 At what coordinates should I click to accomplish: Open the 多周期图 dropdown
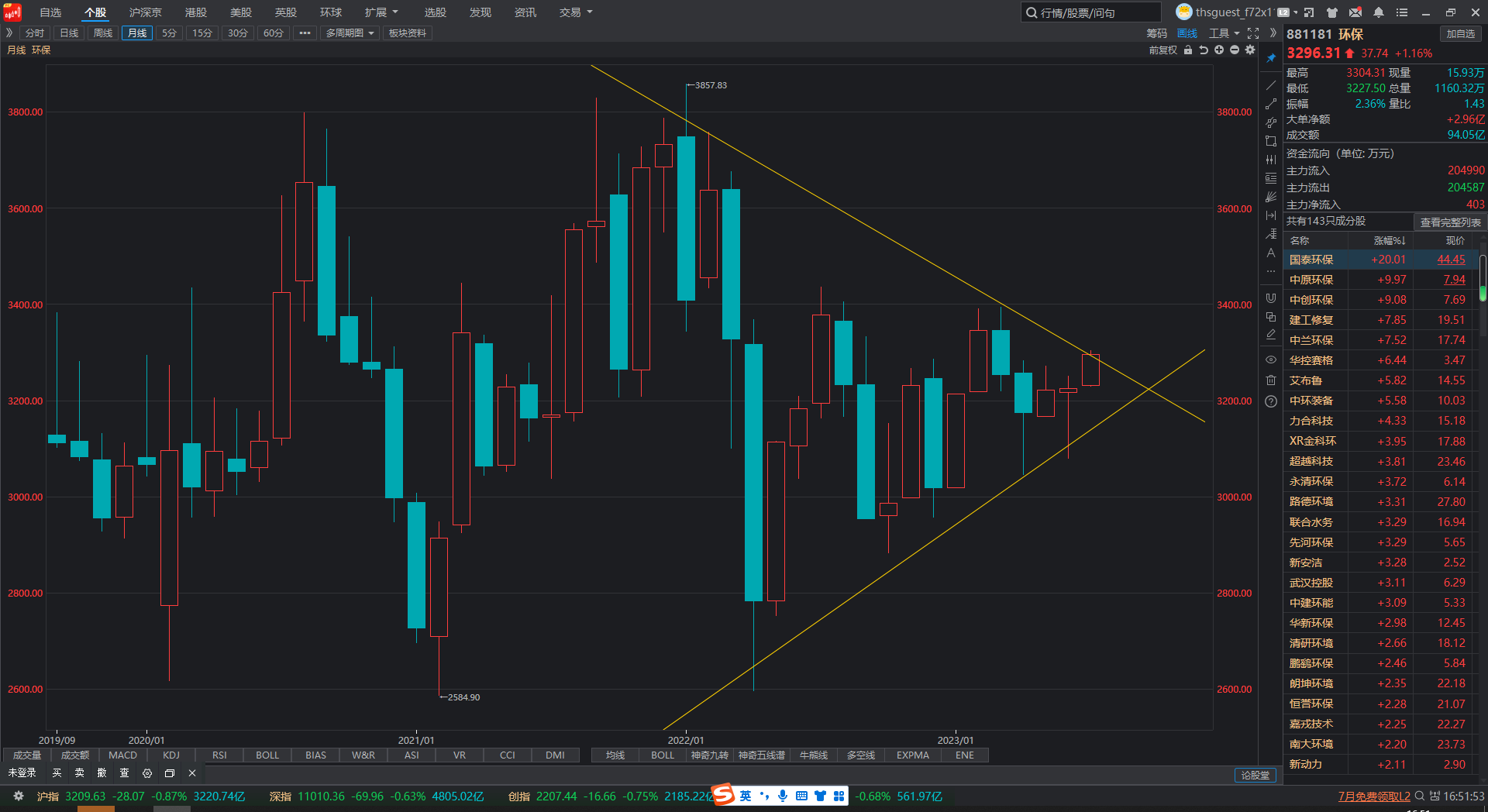coord(349,33)
